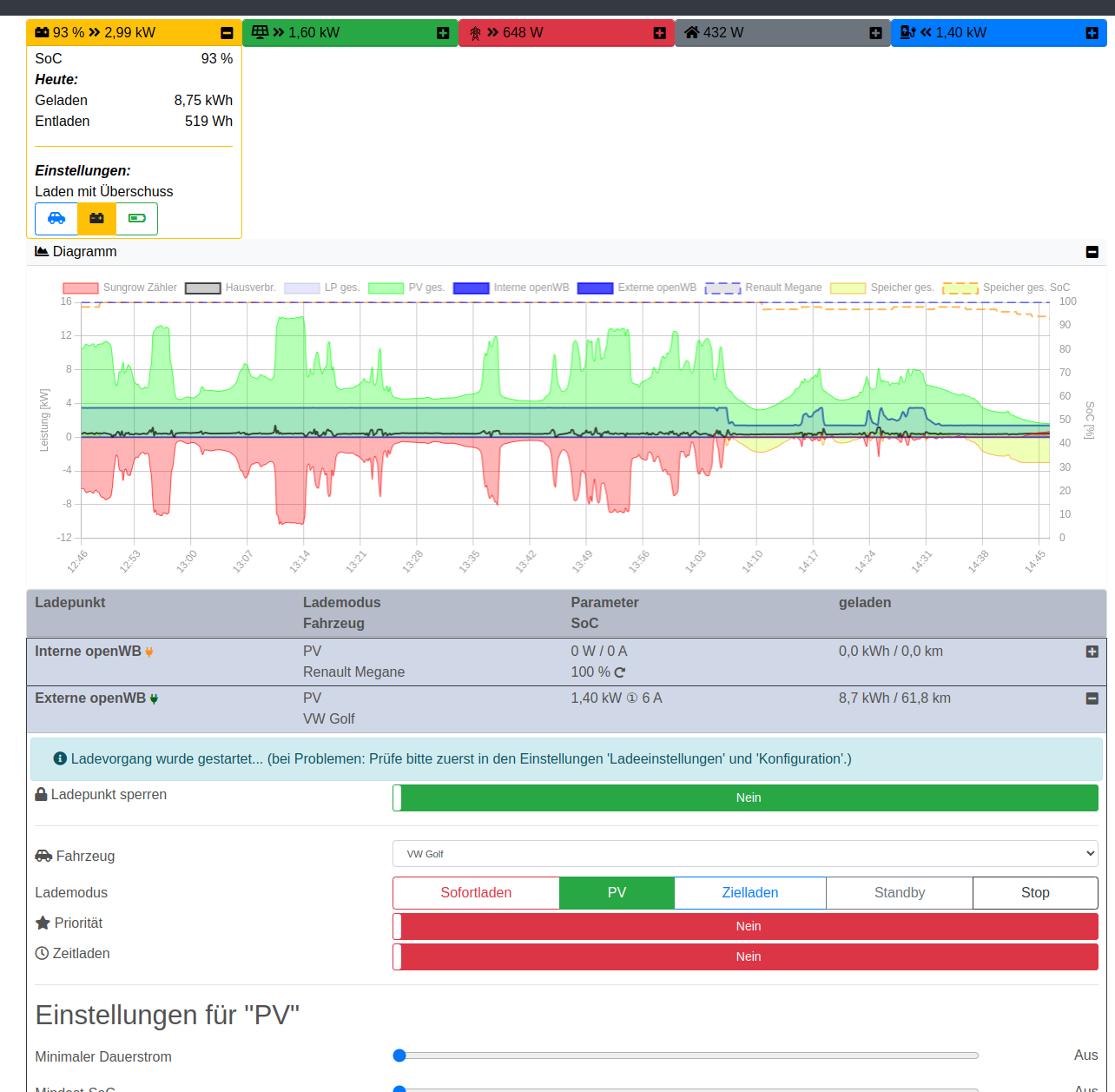The height and width of the screenshot is (1092, 1115).
Task: Click the Lademodus column header
Action: pyautogui.click(x=342, y=603)
